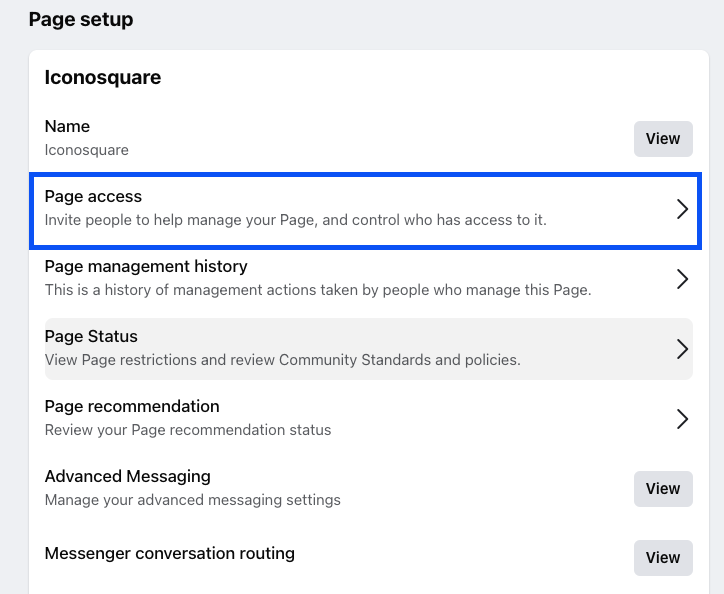Select the Page access title text
This screenshot has height=594, width=724.
(93, 197)
